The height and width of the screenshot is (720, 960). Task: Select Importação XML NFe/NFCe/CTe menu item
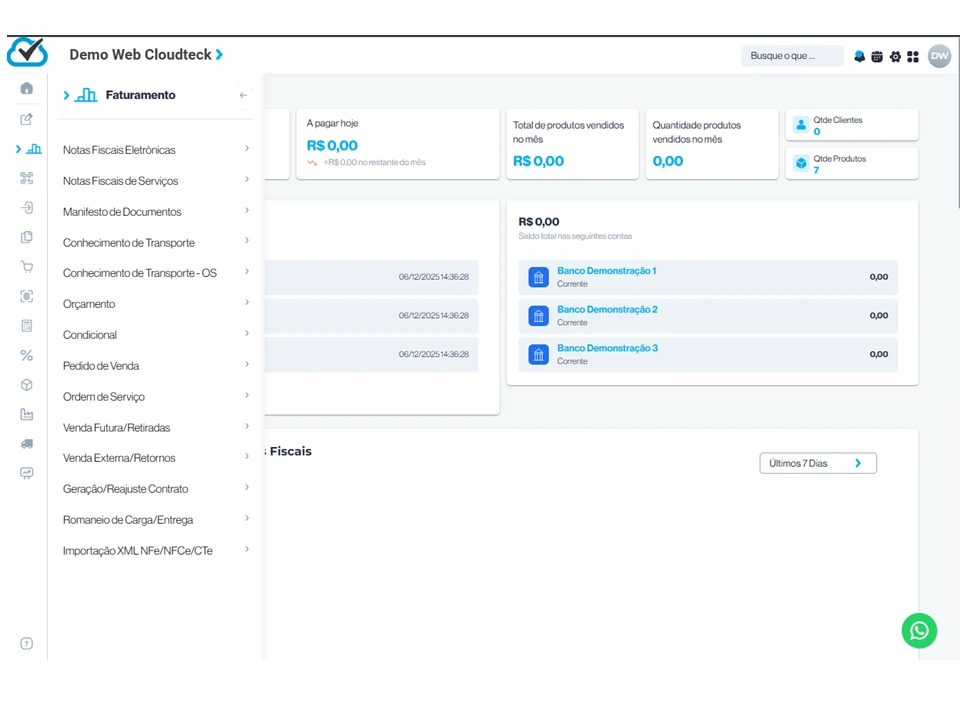[x=137, y=550]
